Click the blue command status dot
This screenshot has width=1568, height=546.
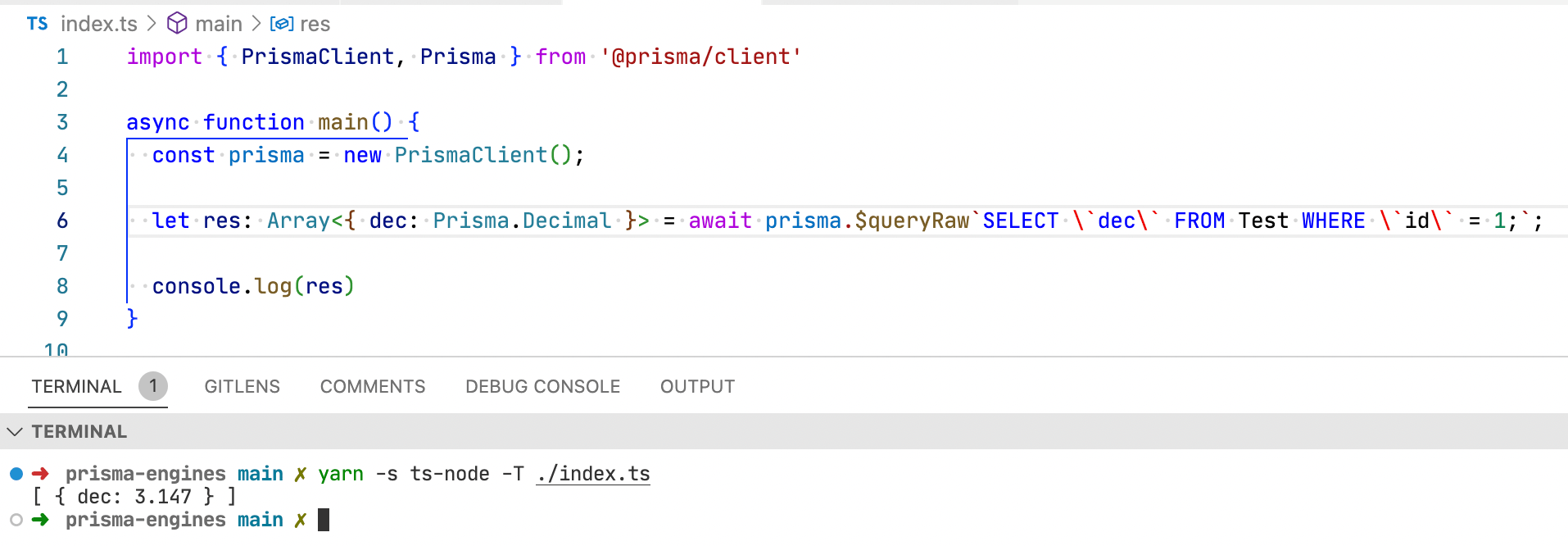point(16,474)
